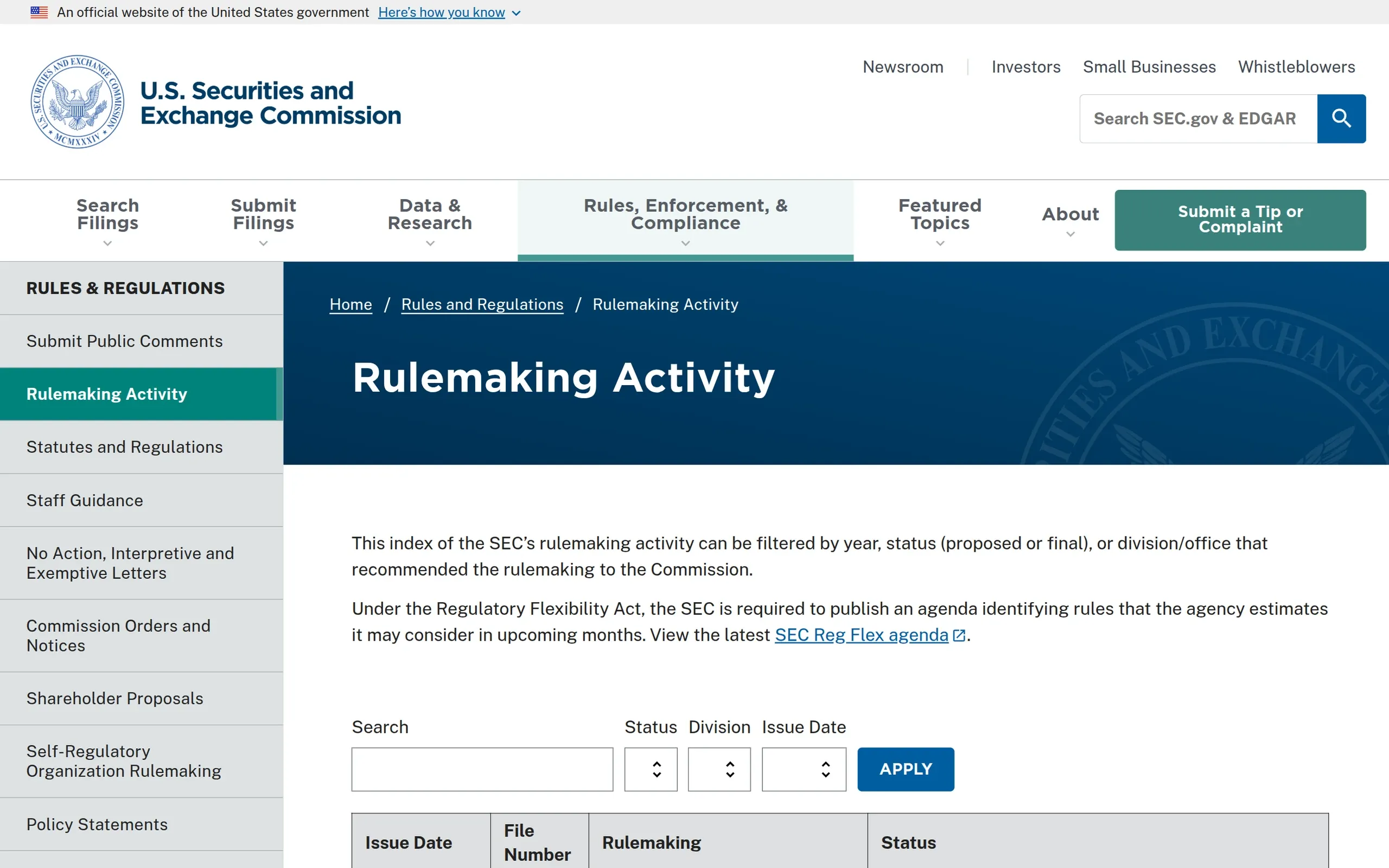Open the Search Filings menu
Viewport: 1389px width, 868px height.
108,220
